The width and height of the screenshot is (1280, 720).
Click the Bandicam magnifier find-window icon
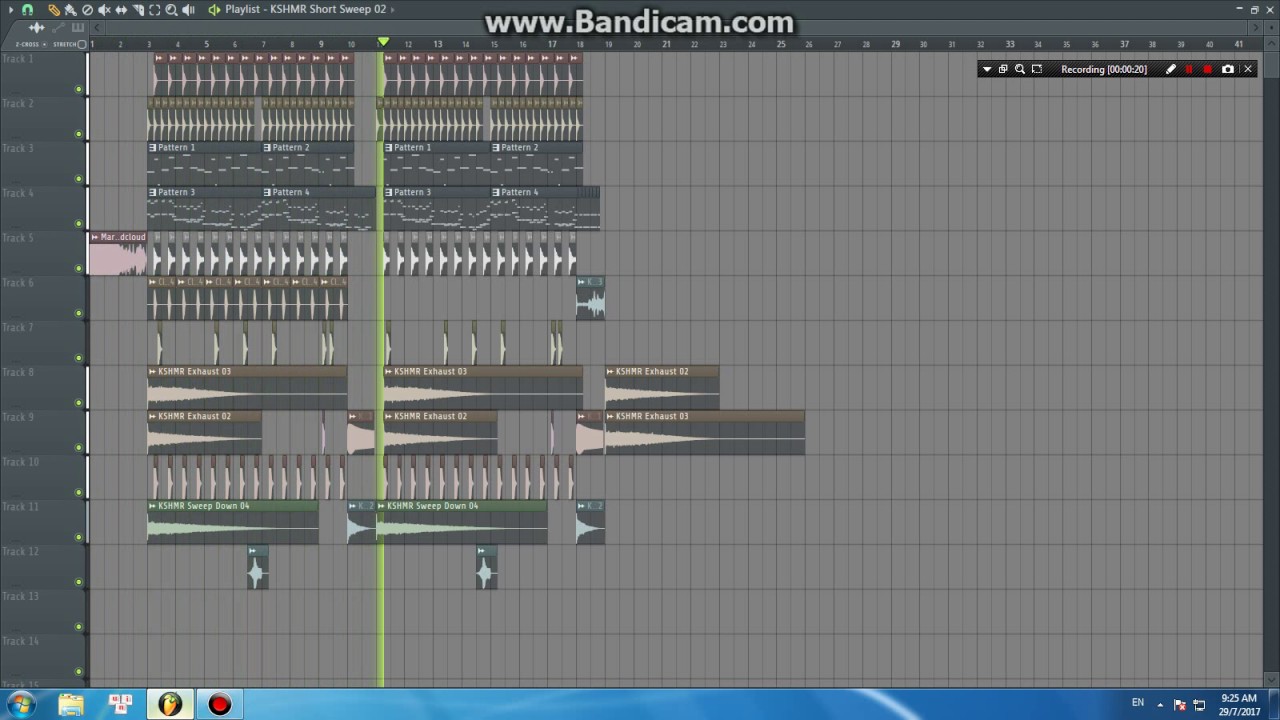pyautogui.click(x=1020, y=69)
